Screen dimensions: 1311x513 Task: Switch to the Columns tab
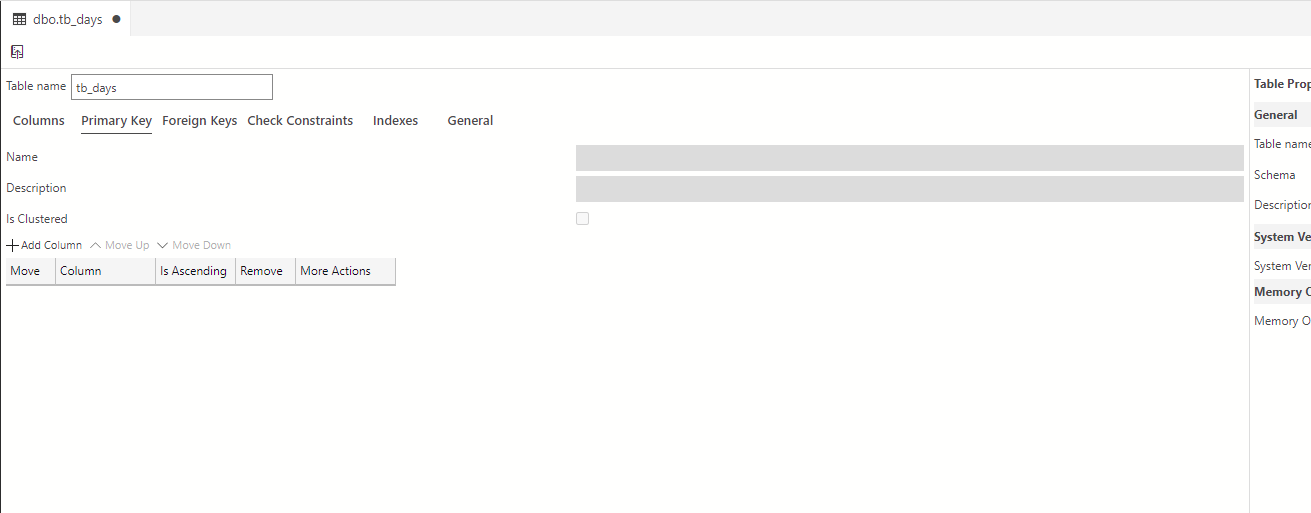(39, 120)
